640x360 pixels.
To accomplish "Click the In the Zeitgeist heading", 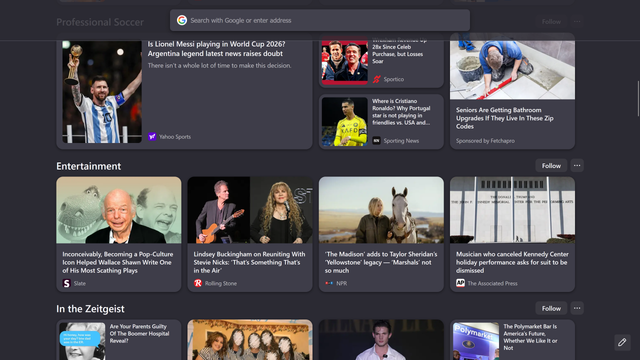I will [x=90, y=309].
